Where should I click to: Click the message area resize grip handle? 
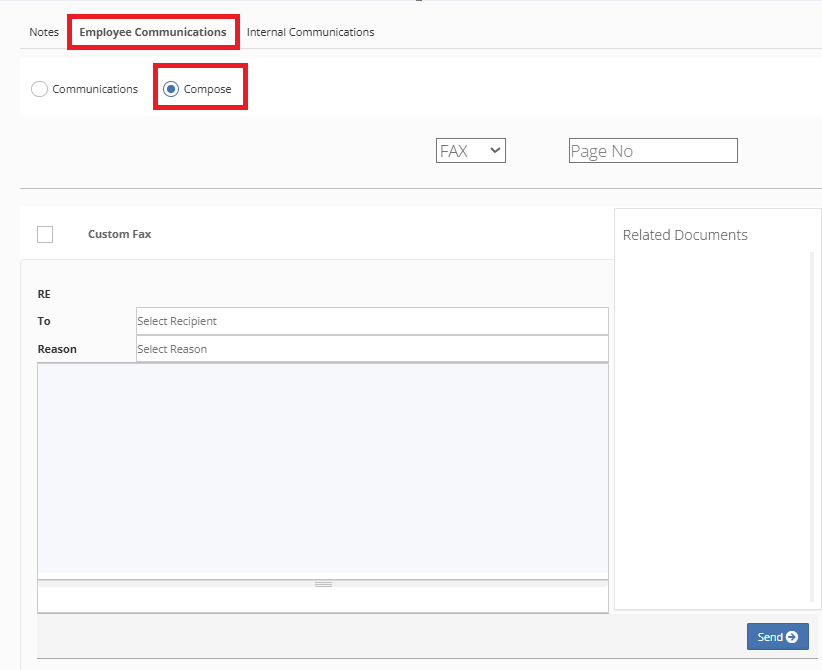323,584
